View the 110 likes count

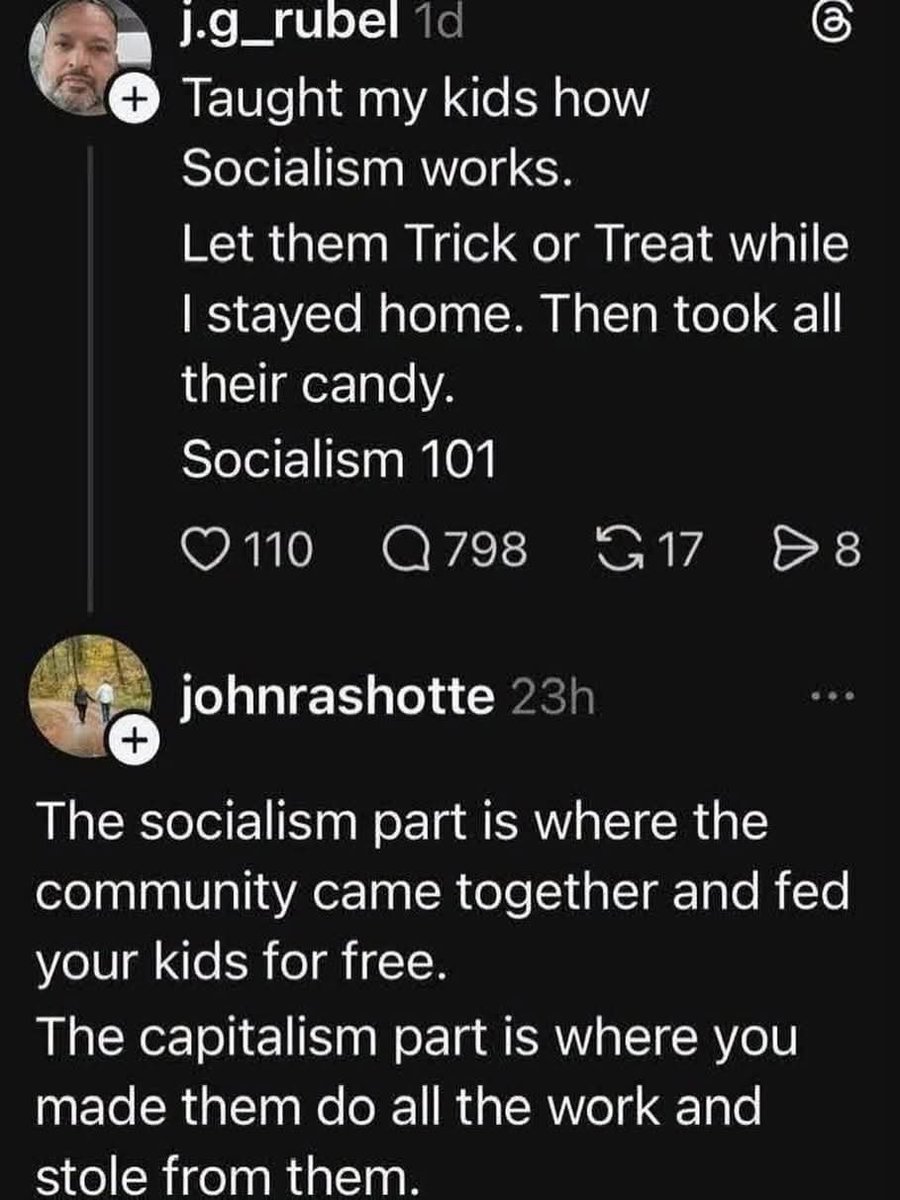coord(279,548)
